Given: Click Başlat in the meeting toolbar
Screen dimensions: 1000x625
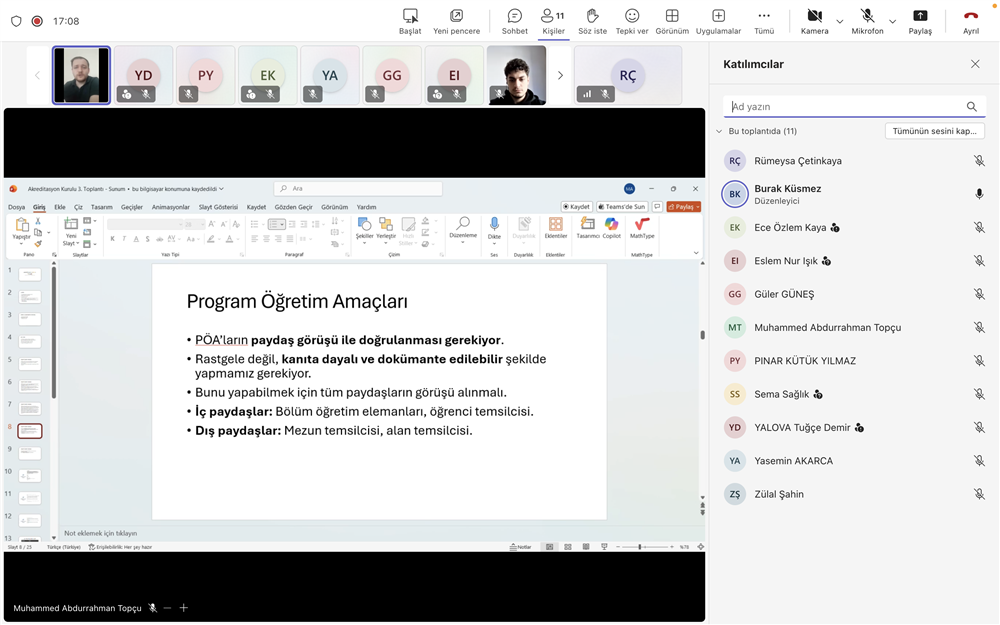Looking at the screenshot, I should click(410, 17).
